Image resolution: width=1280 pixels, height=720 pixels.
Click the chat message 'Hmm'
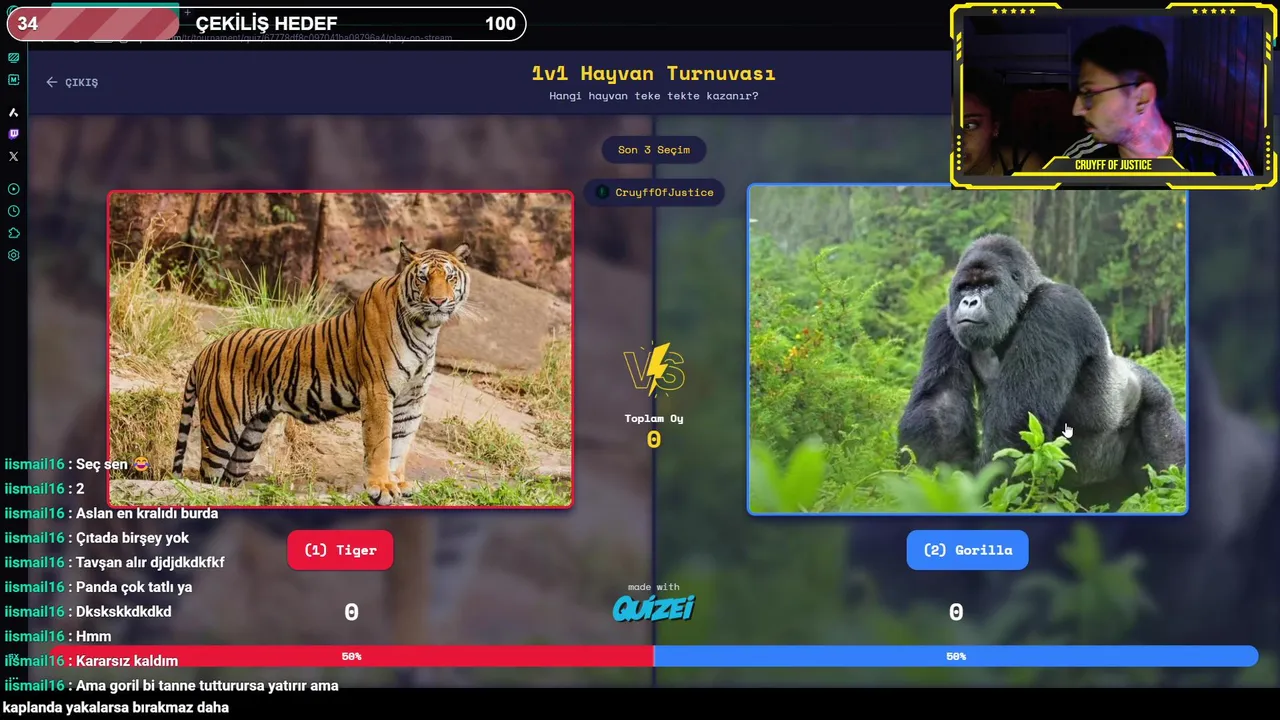point(93,636)
